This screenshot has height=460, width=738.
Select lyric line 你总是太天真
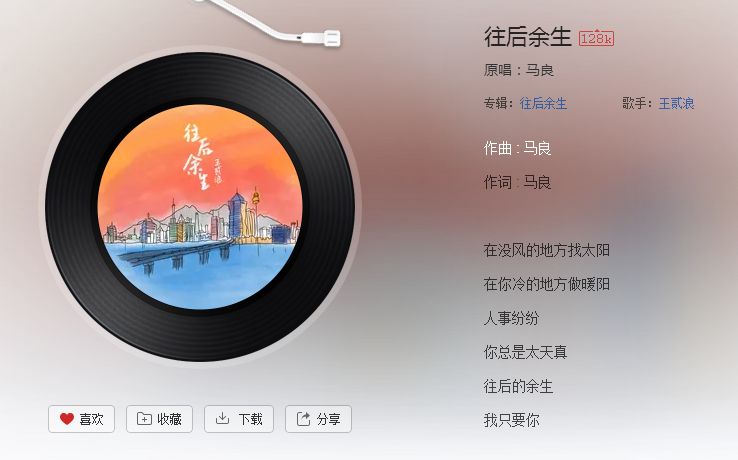[525, 352]
